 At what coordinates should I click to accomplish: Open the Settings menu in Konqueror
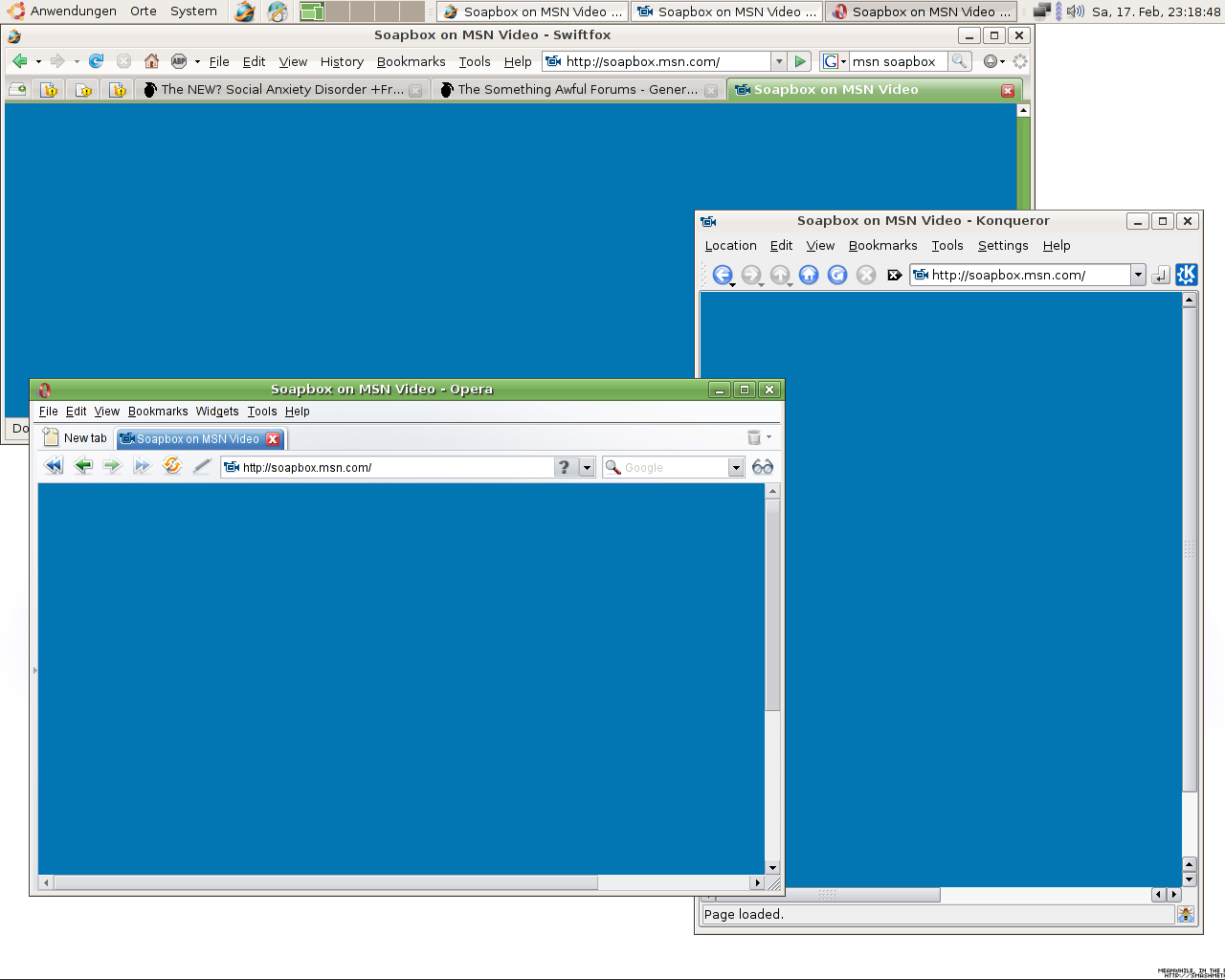click(x=1003, y=246)
